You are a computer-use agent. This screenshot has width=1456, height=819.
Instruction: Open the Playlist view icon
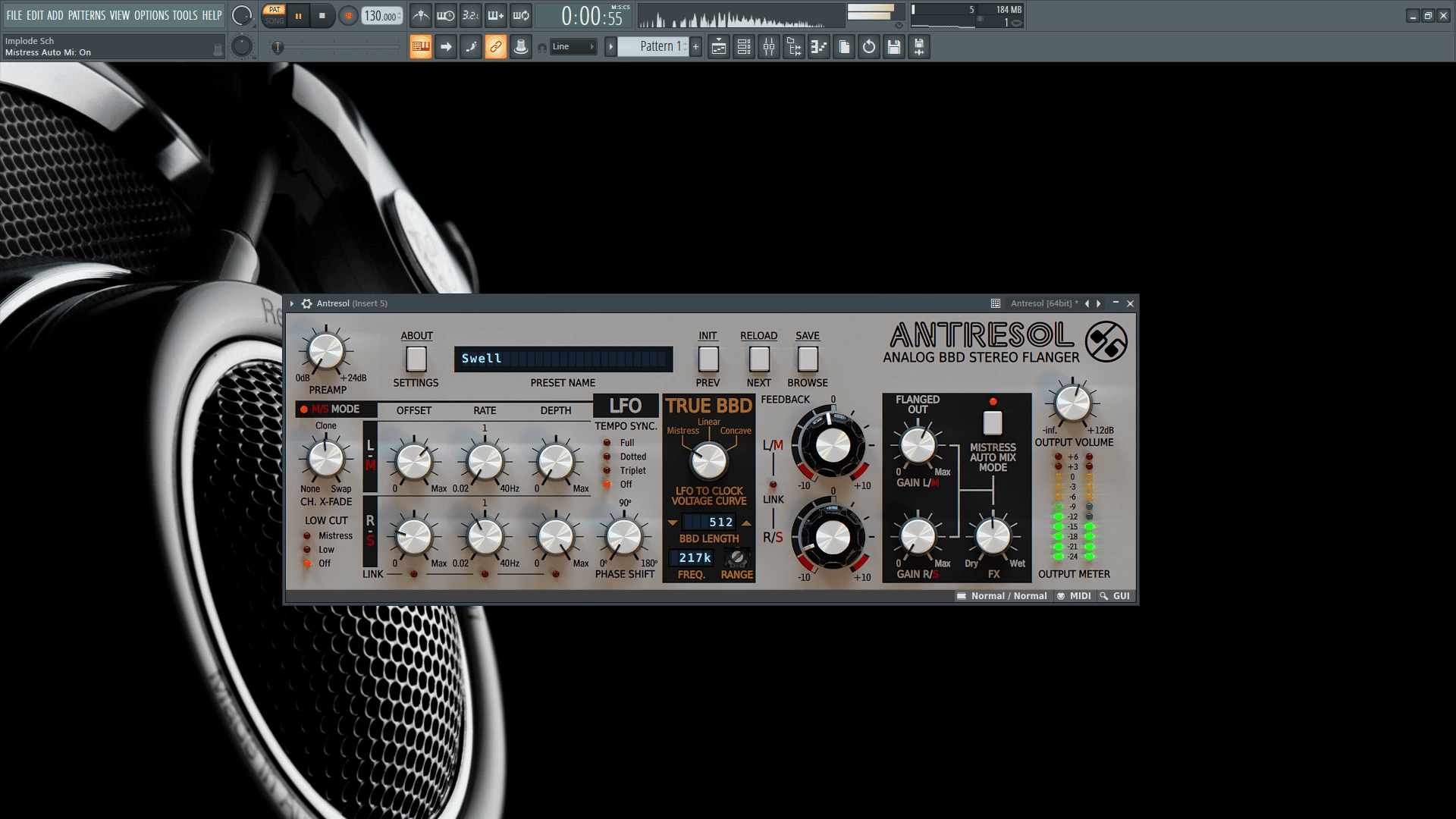(x=719, y=47)
